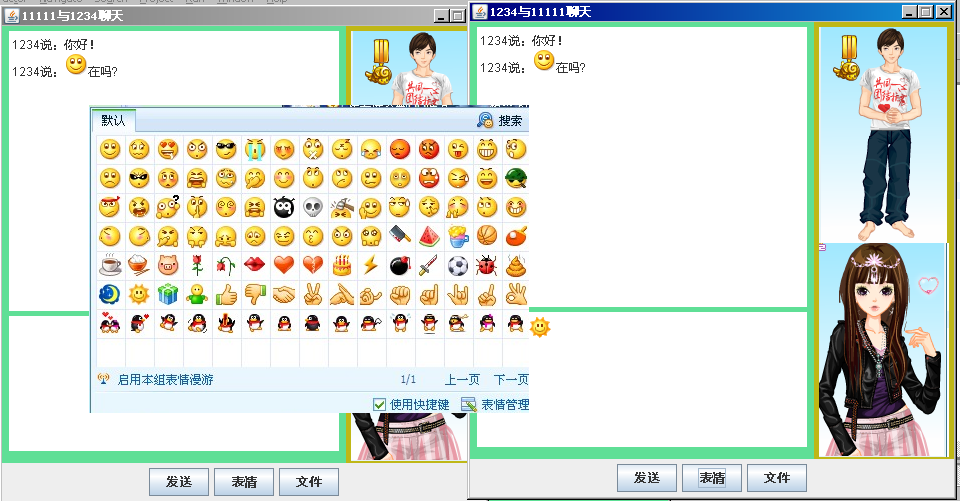Insert the birthday cake emoji
Image resolution: width=960 pixels, height=501 pixels.
[x=342, y=265]
